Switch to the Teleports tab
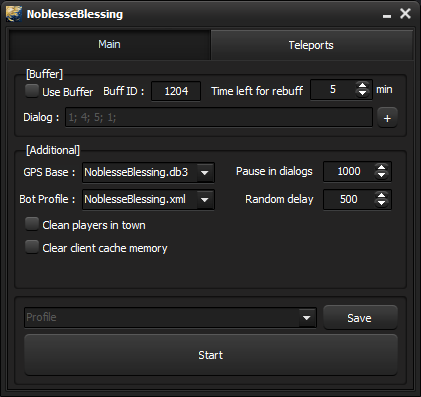421x397 pixels. [x=311, y=45]
